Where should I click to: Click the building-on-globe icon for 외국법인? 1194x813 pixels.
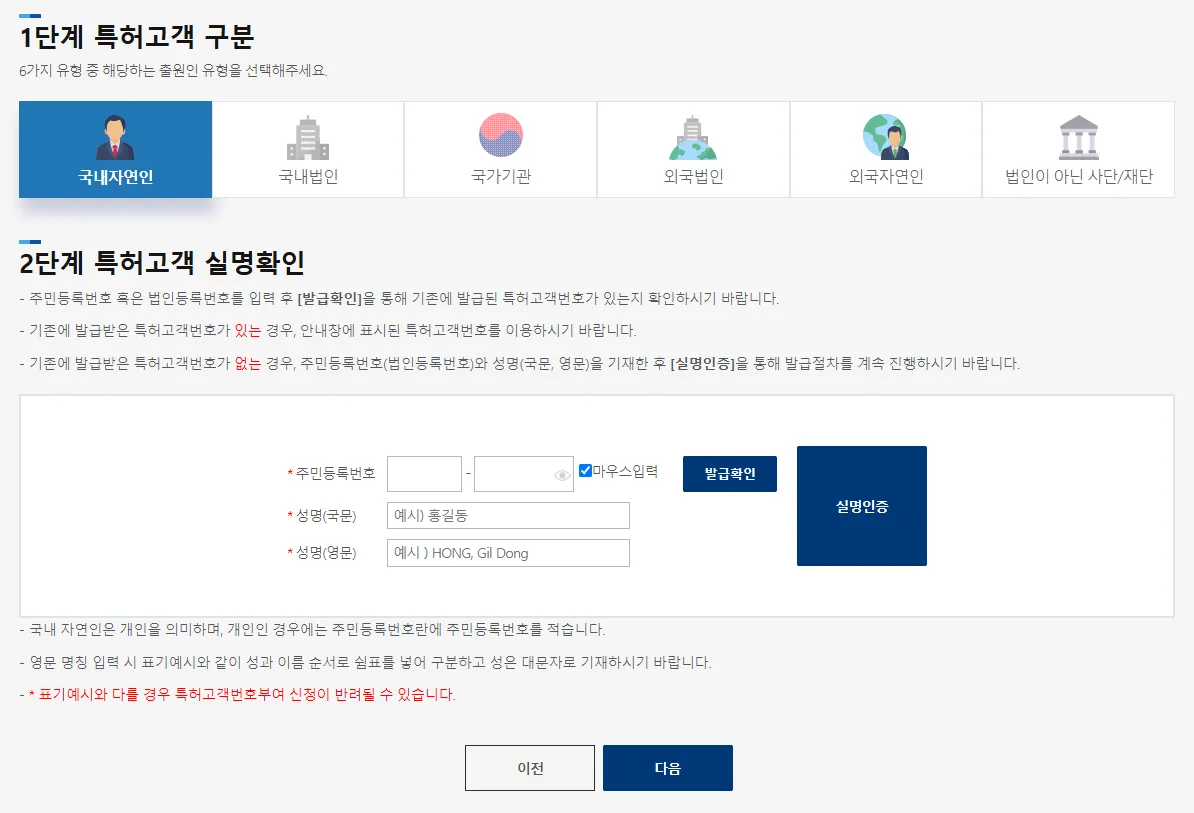(x=693, y=138)
